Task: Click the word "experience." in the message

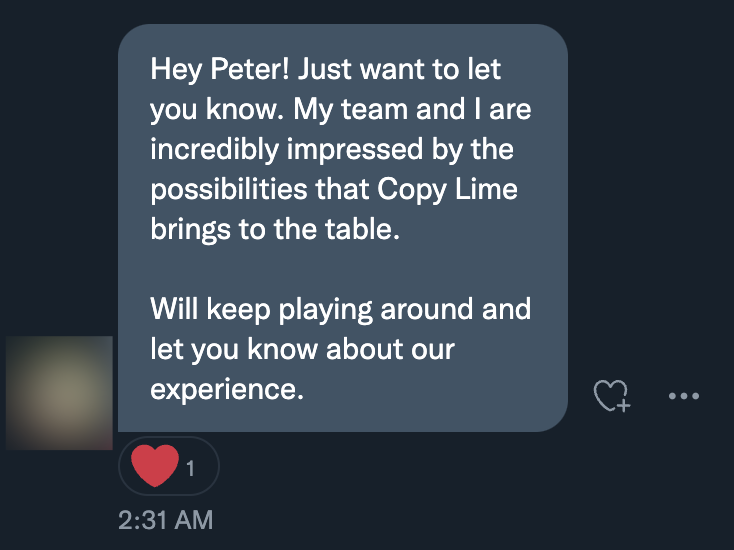Action: (226, 388)
